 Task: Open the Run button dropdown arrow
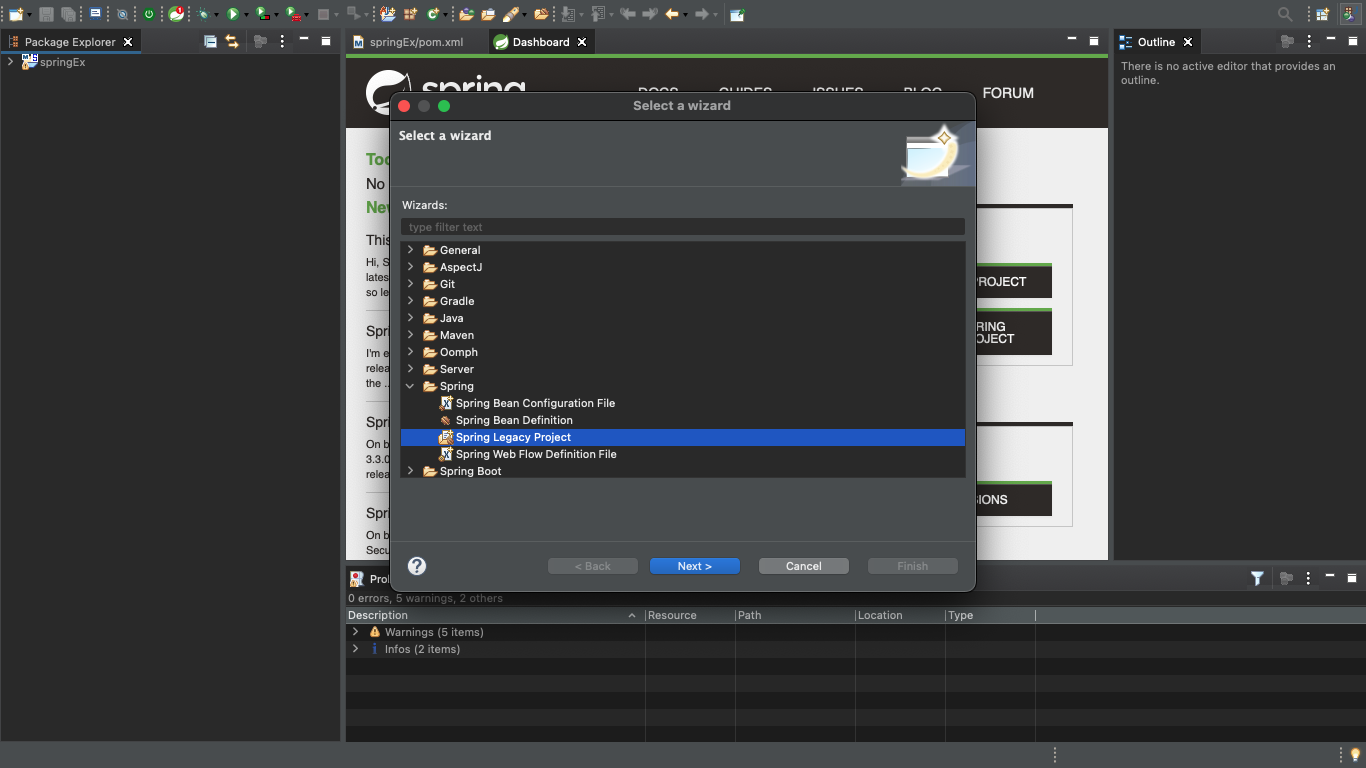(246, 15)
